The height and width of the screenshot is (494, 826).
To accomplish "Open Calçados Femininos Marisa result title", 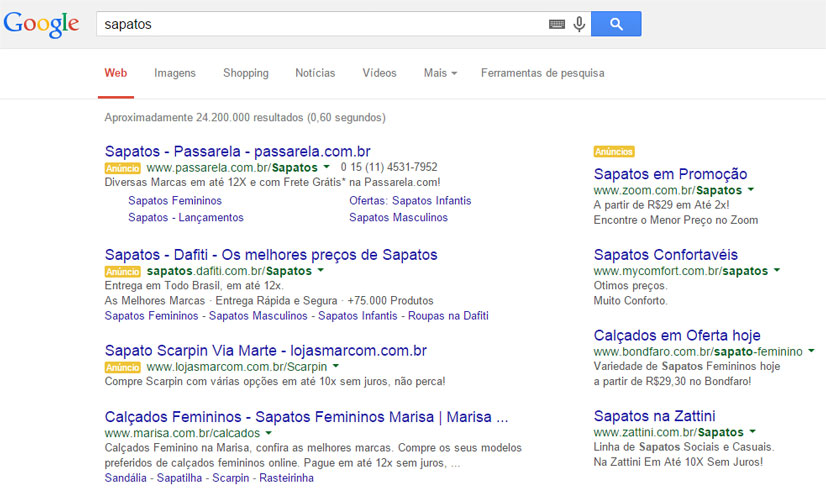I will pos(306,417).
